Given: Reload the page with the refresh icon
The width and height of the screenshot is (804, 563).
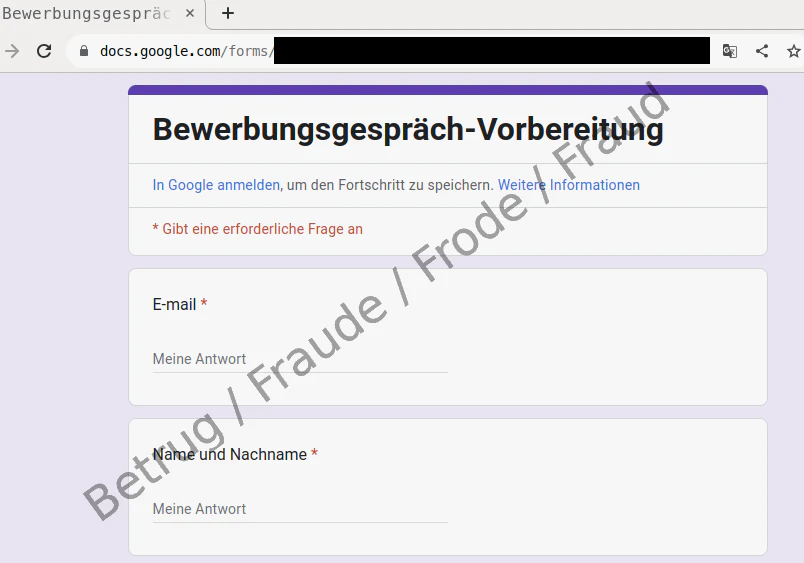Looking at the screenshot, I should click(44, 51).
